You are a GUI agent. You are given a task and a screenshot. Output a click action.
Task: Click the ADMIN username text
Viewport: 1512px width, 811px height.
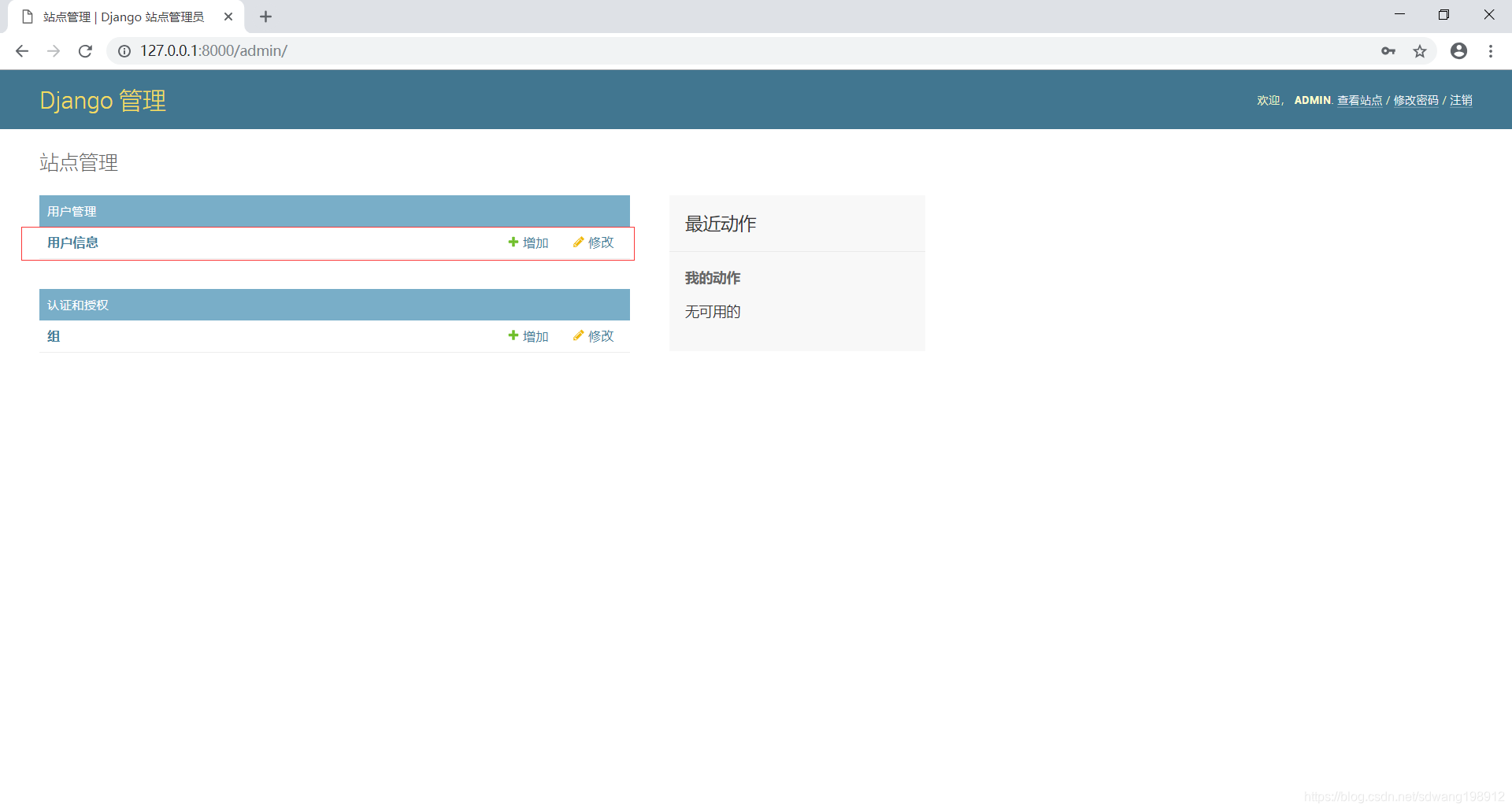click(x=1312, y=100)
